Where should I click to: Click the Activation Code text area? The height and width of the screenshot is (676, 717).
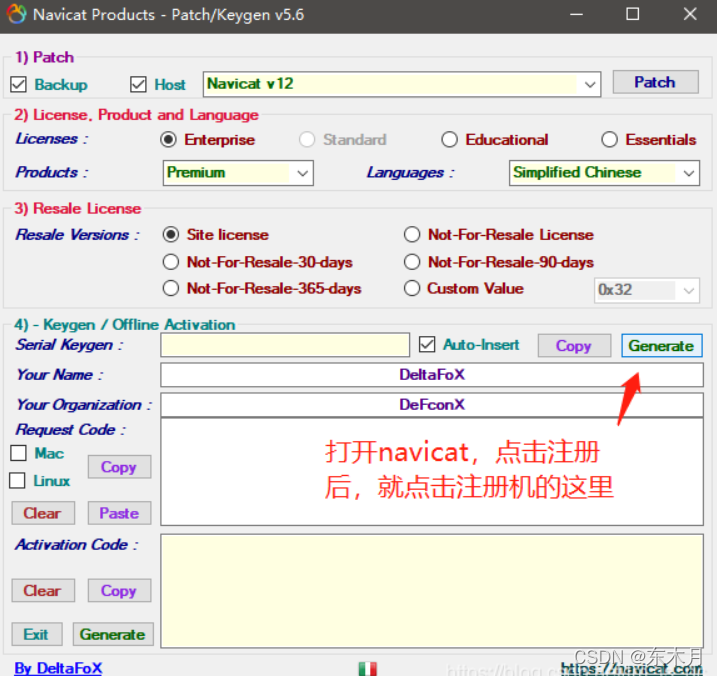[432, 591]
